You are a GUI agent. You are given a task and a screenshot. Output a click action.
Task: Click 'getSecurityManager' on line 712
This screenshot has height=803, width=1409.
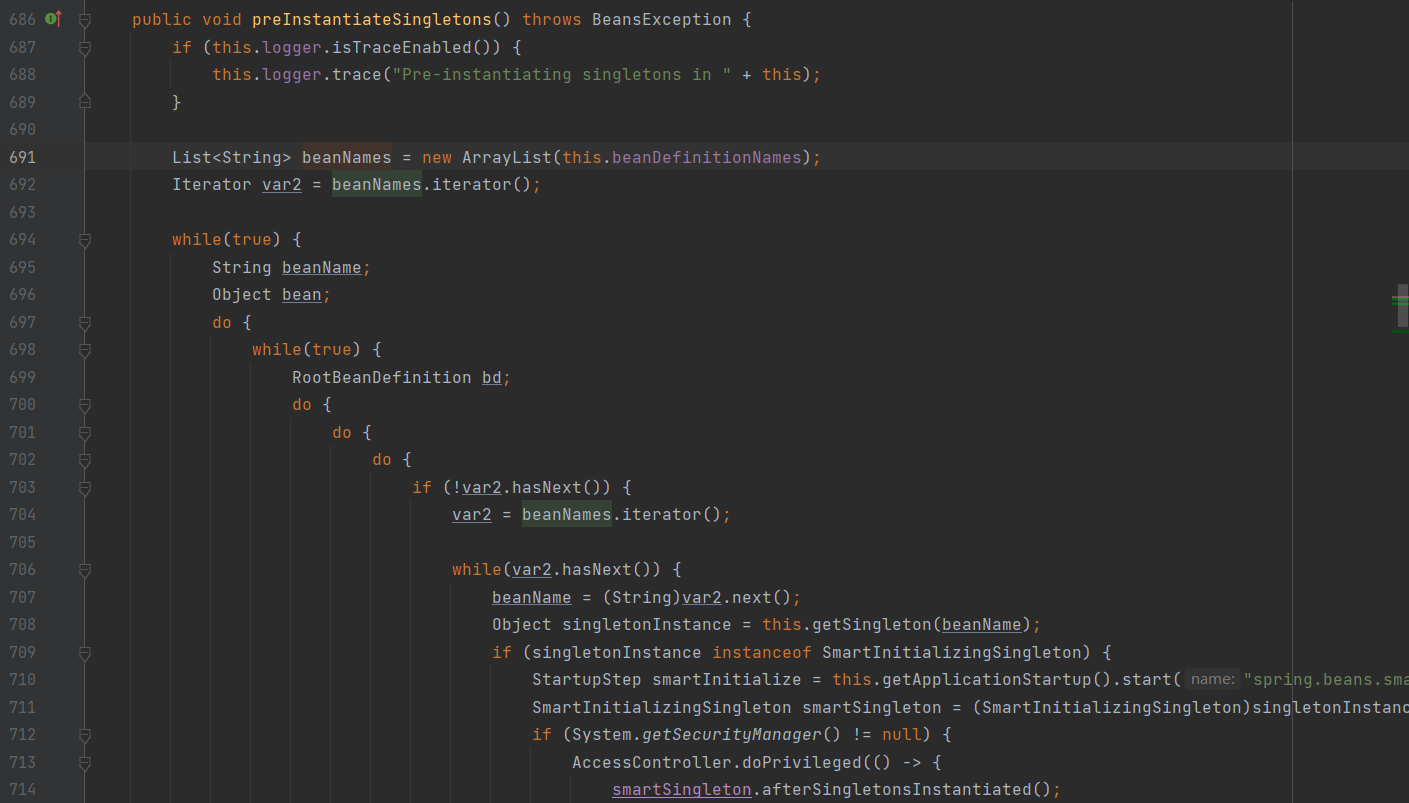tap(732, 735)
